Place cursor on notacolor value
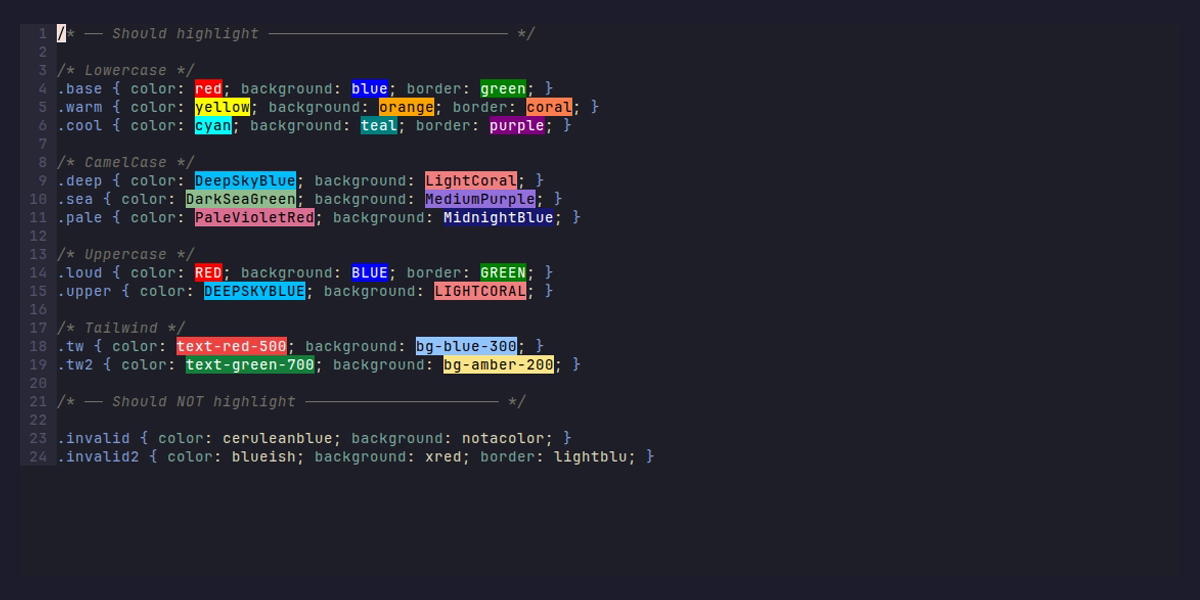This screenshot has width=1200, height=600. pos(503,439)
